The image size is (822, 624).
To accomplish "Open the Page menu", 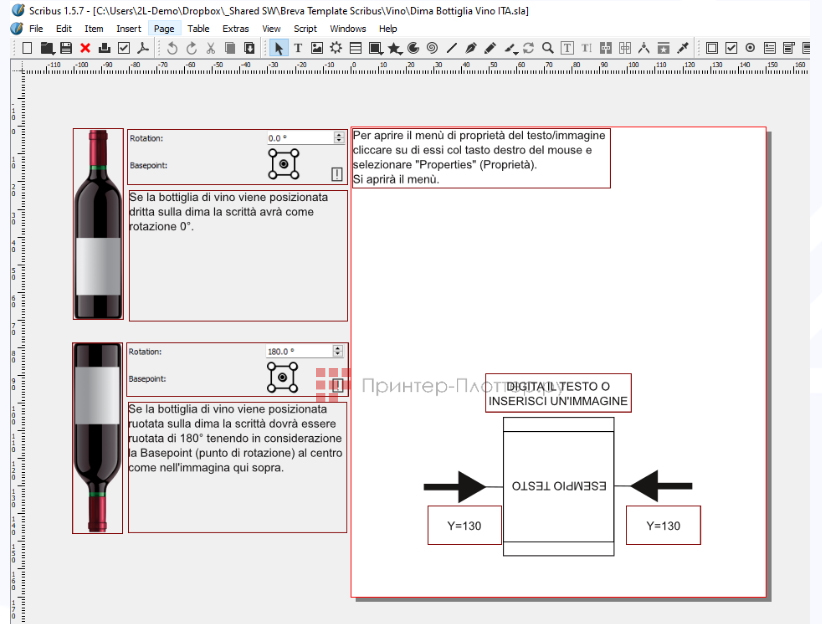I will coord(163,28).
